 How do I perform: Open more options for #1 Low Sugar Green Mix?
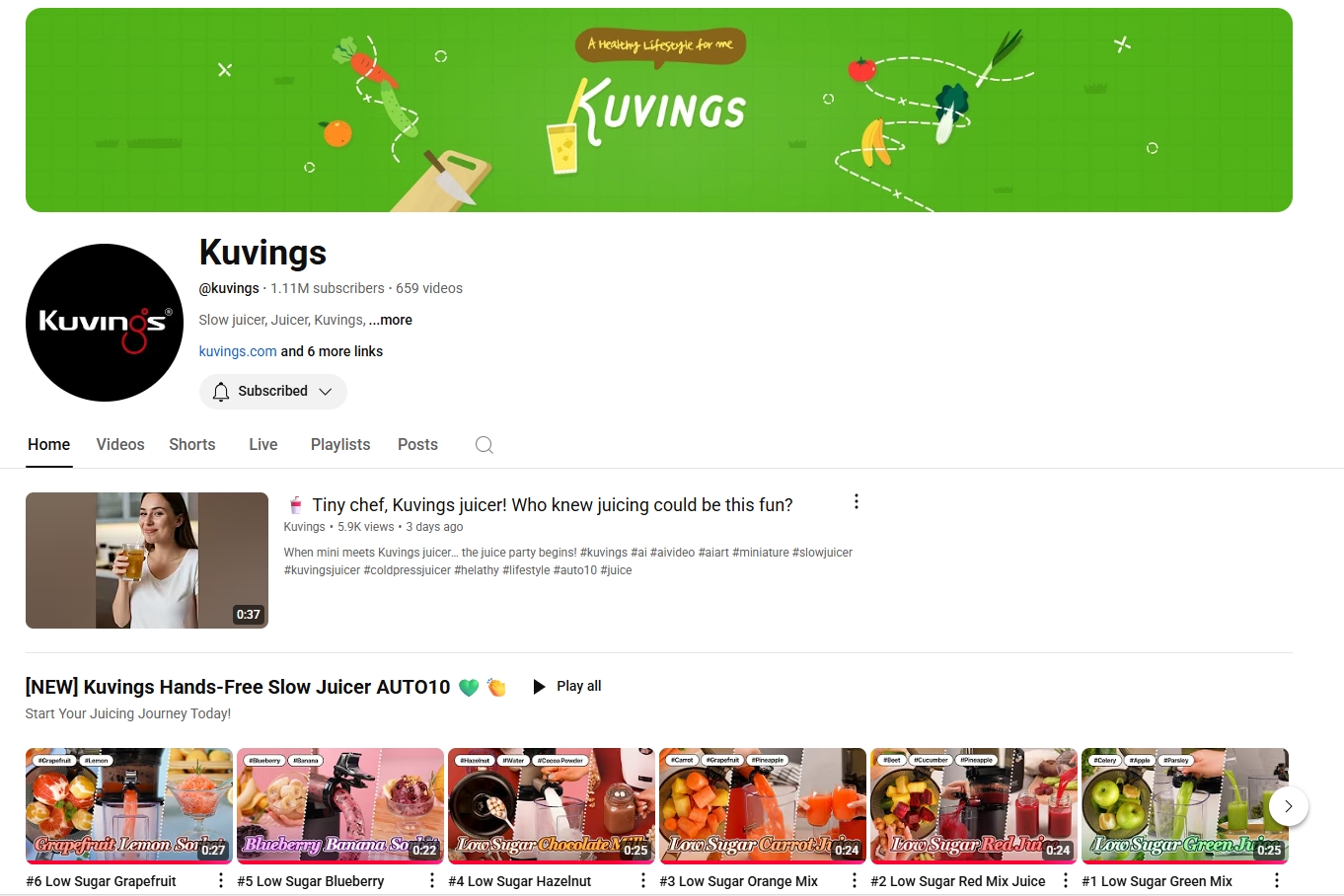tap(1276, 880)
